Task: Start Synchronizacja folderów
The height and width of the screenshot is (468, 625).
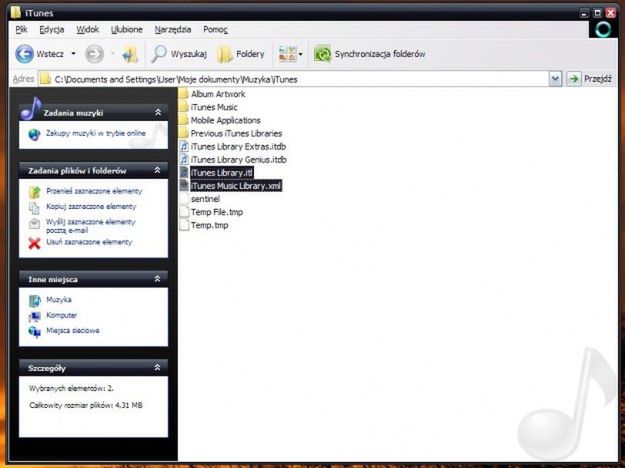Action: 369,54
